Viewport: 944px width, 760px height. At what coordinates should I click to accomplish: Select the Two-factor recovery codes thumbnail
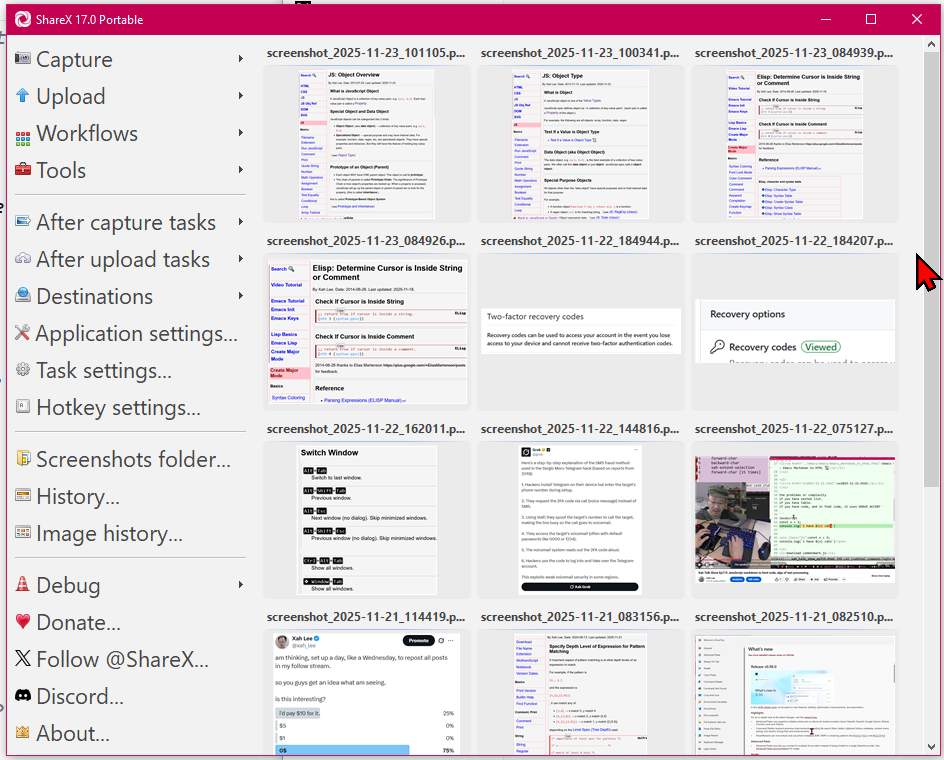click(582, 332)
